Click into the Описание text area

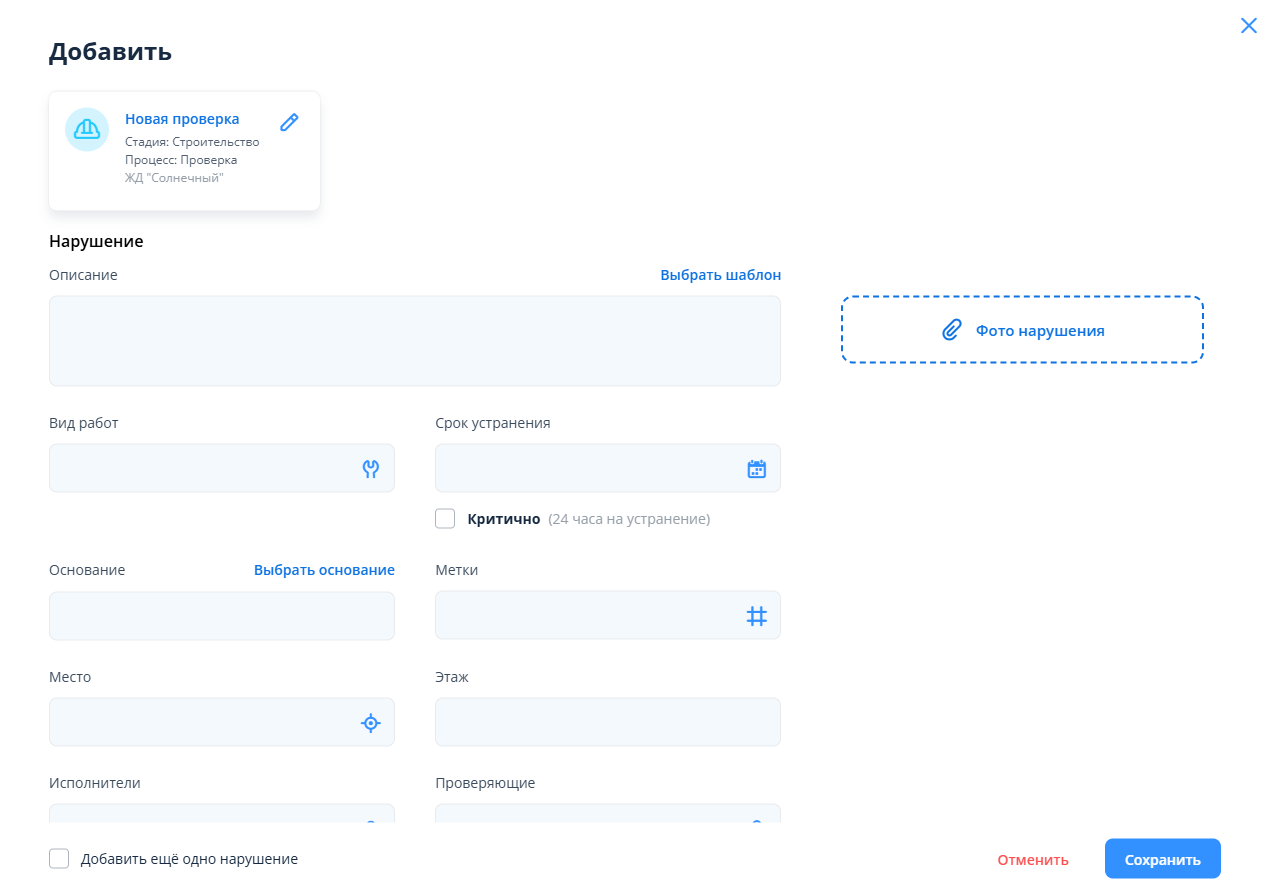pyautogui.click(x=414, y=341)
